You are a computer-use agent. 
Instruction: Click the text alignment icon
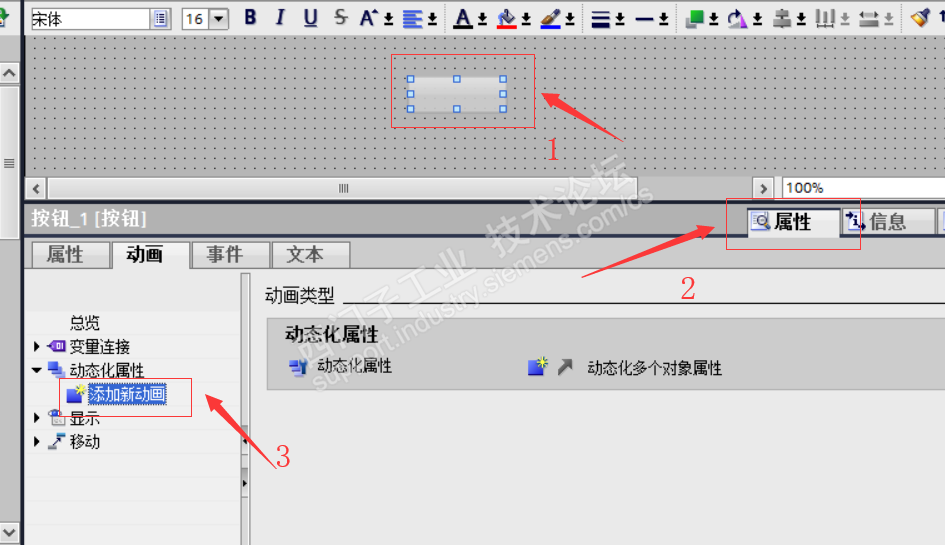tap(413, 19)
